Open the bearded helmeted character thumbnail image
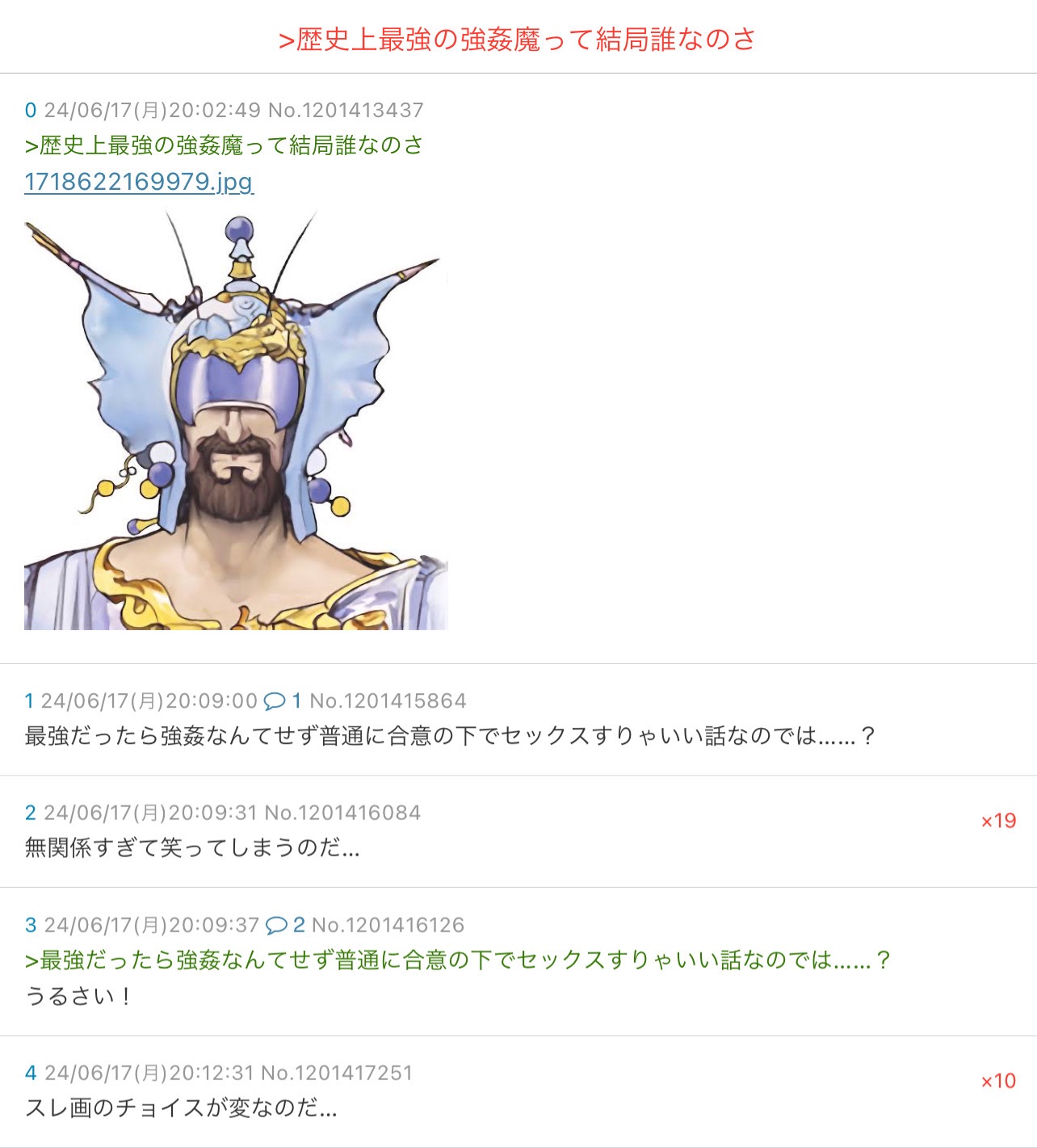Image resolution: width=1037 pixels, height=1148 pixels. 236,420
